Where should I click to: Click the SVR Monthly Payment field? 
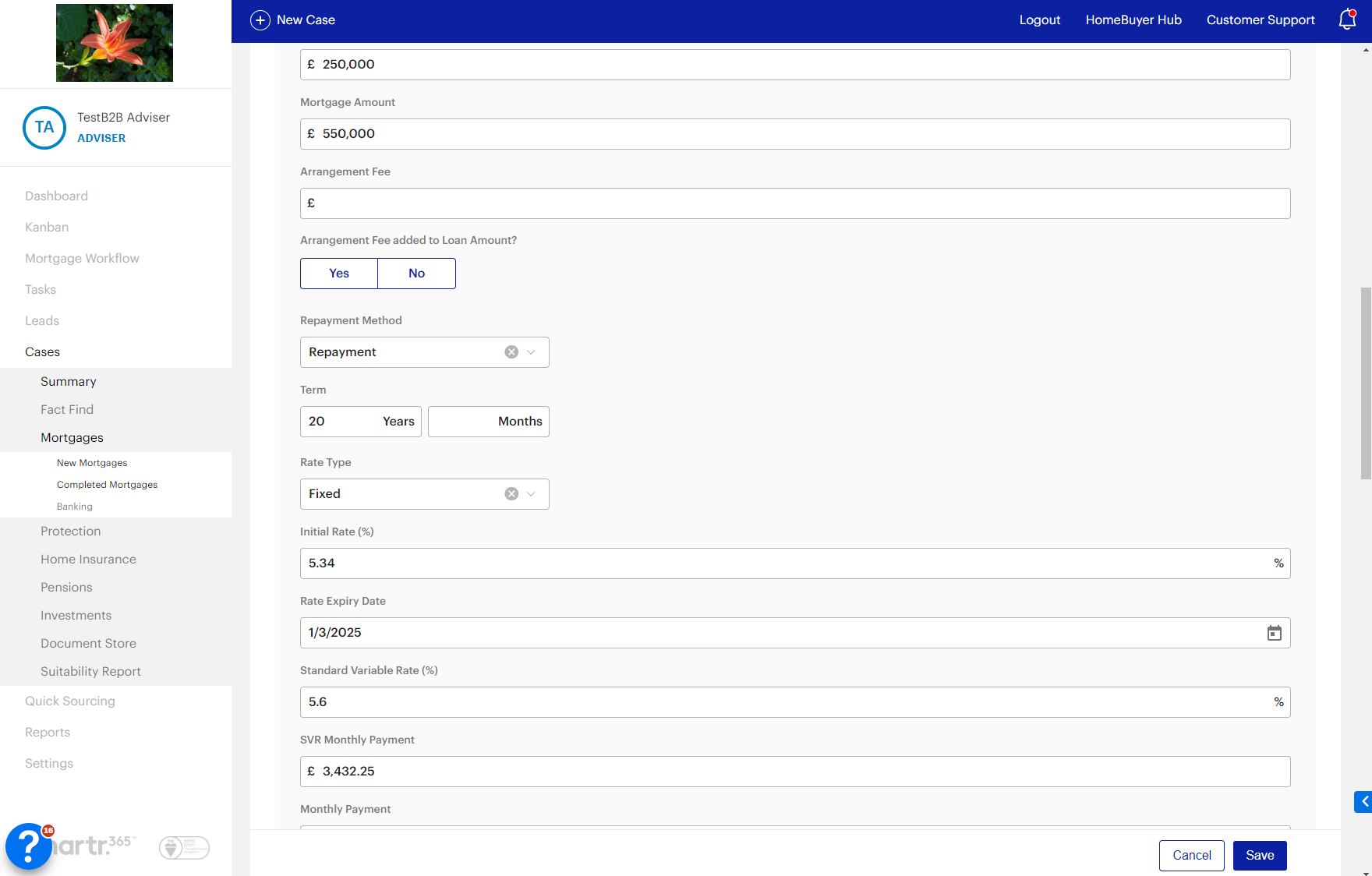point(795,772)
